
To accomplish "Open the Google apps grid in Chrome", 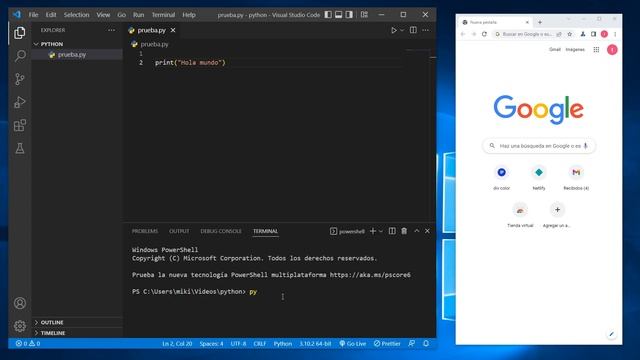I will 596,50.
